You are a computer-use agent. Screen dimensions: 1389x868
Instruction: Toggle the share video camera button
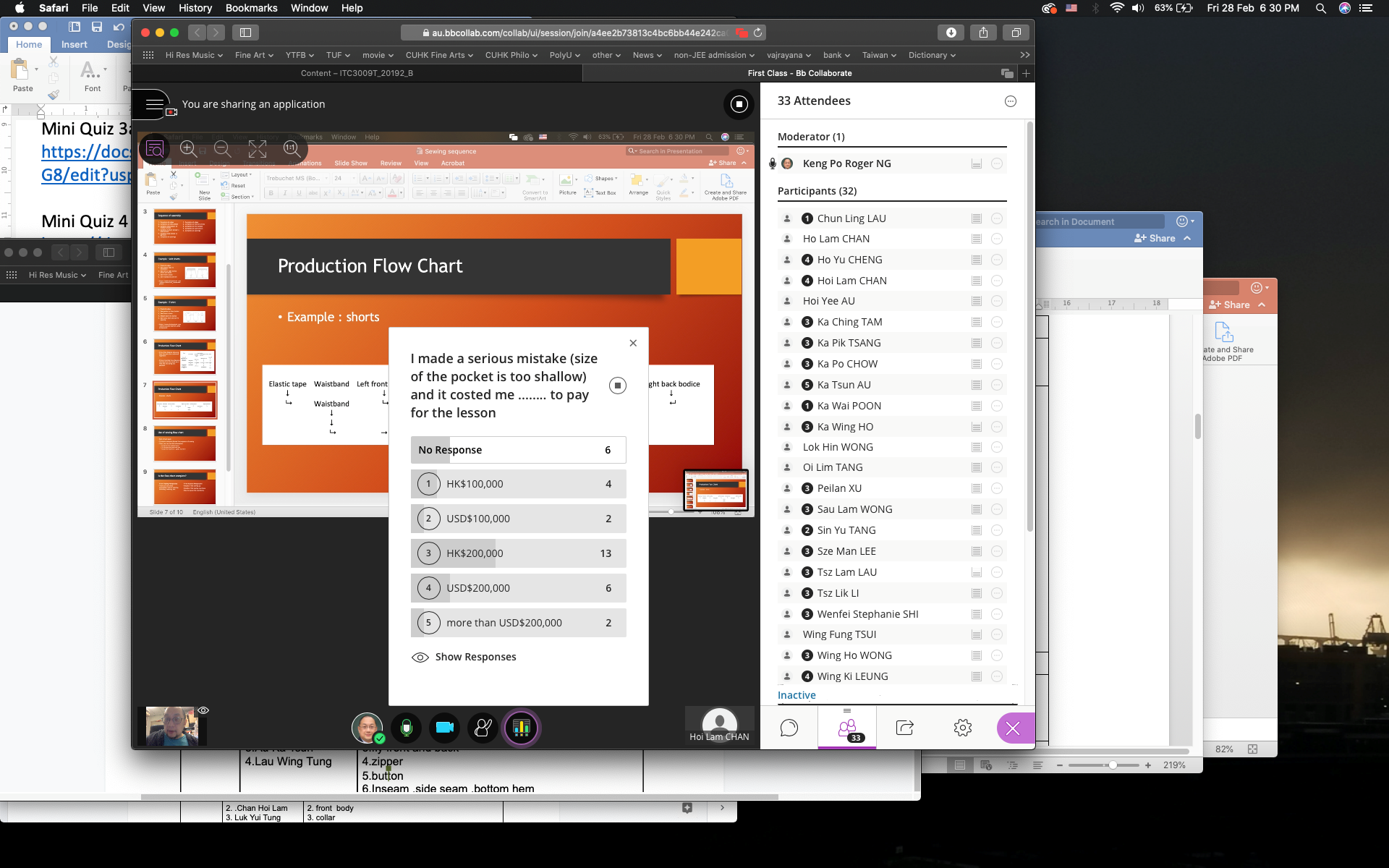445,728
